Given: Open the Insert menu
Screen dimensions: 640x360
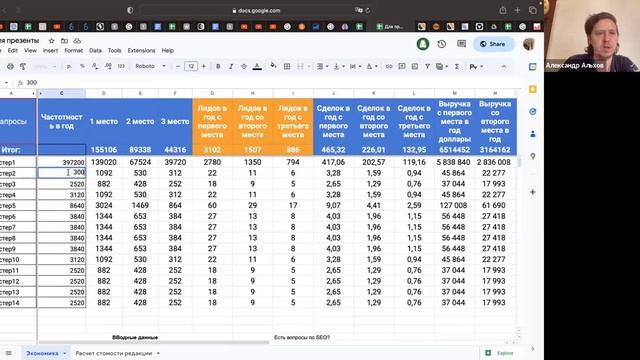Looking at the screenshot, I should [x=50, y=51].
